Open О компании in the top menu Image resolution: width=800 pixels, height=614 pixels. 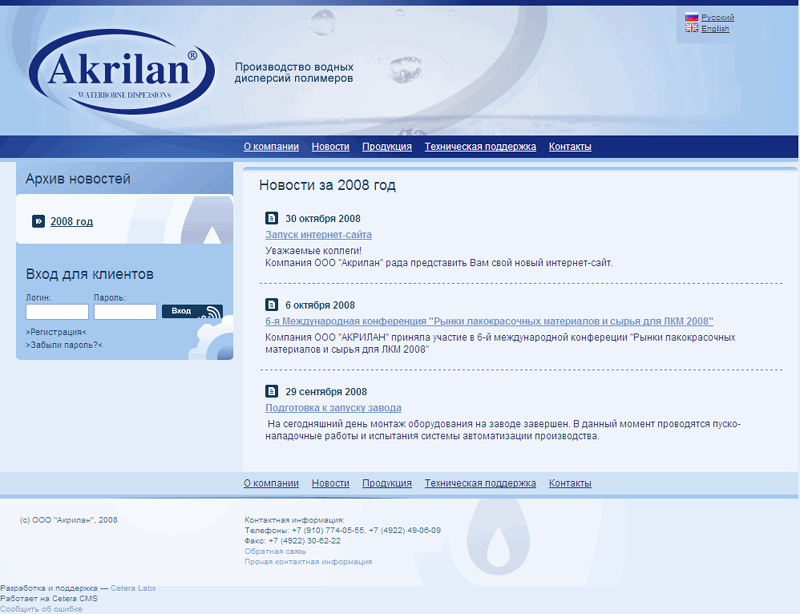(271, 147)
